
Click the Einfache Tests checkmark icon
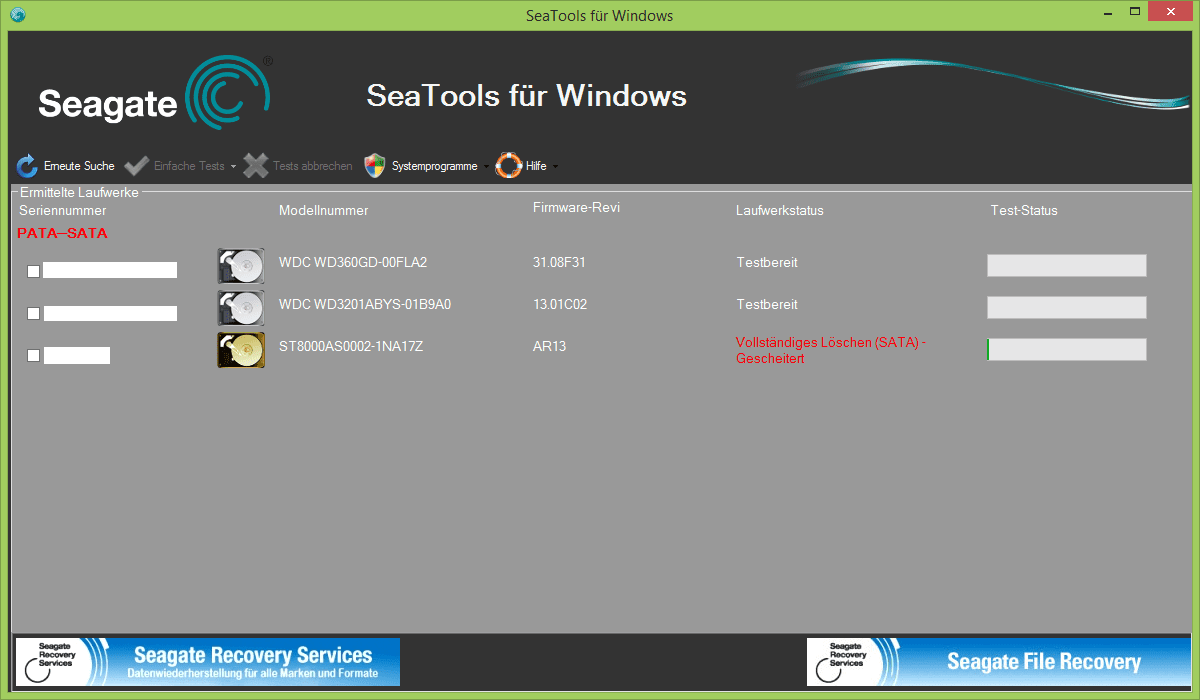(137, 166)
